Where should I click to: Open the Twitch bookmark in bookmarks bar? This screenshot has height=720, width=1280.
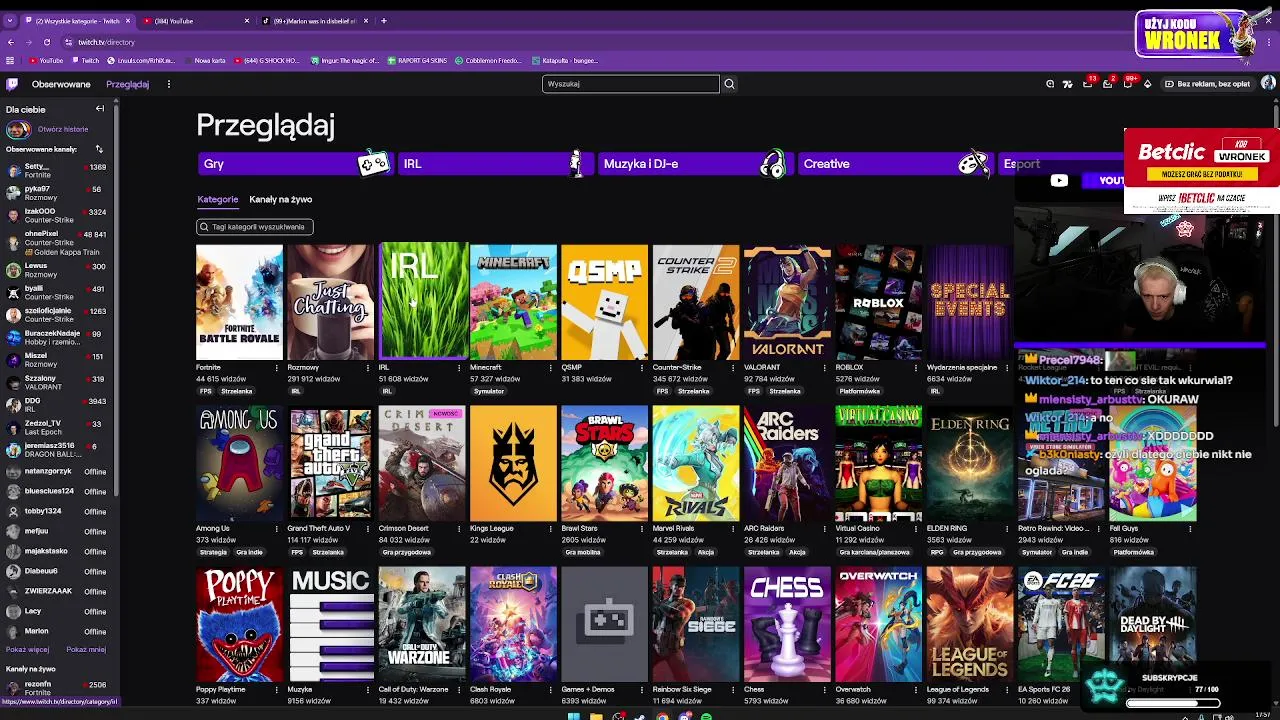point(84,60)
